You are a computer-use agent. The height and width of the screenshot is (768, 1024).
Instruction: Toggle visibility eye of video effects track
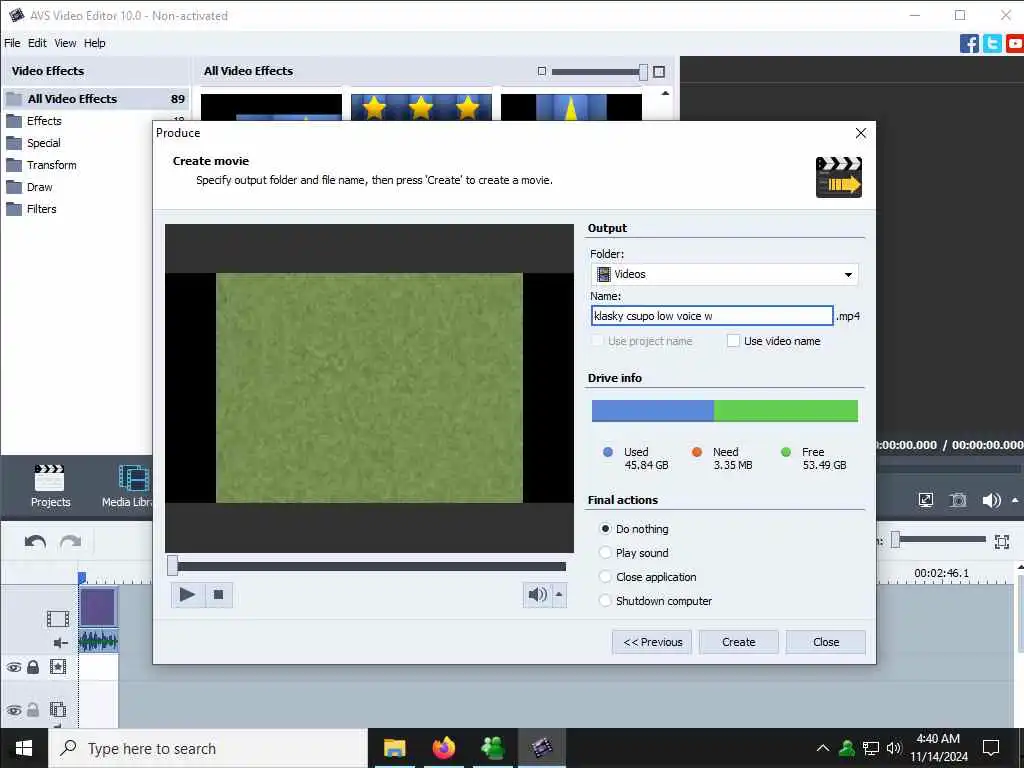(x=14, y=667)
